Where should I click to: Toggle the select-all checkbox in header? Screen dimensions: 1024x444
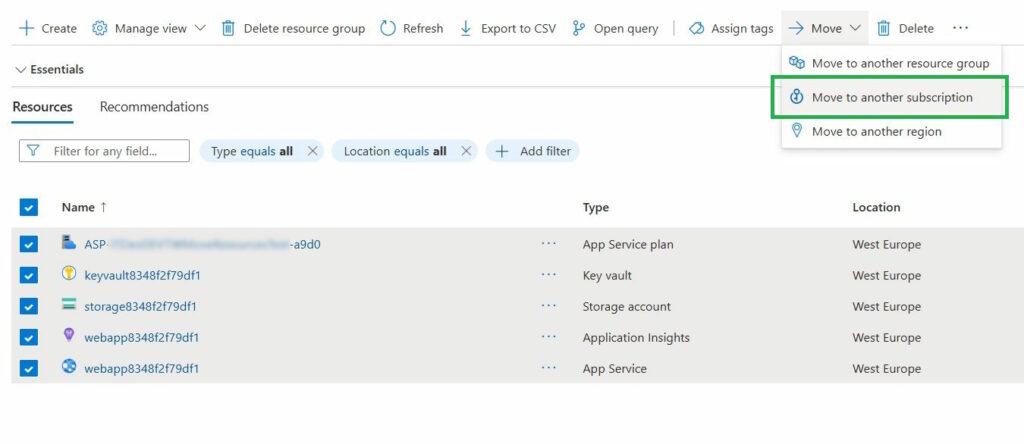(x=29, y=207)
